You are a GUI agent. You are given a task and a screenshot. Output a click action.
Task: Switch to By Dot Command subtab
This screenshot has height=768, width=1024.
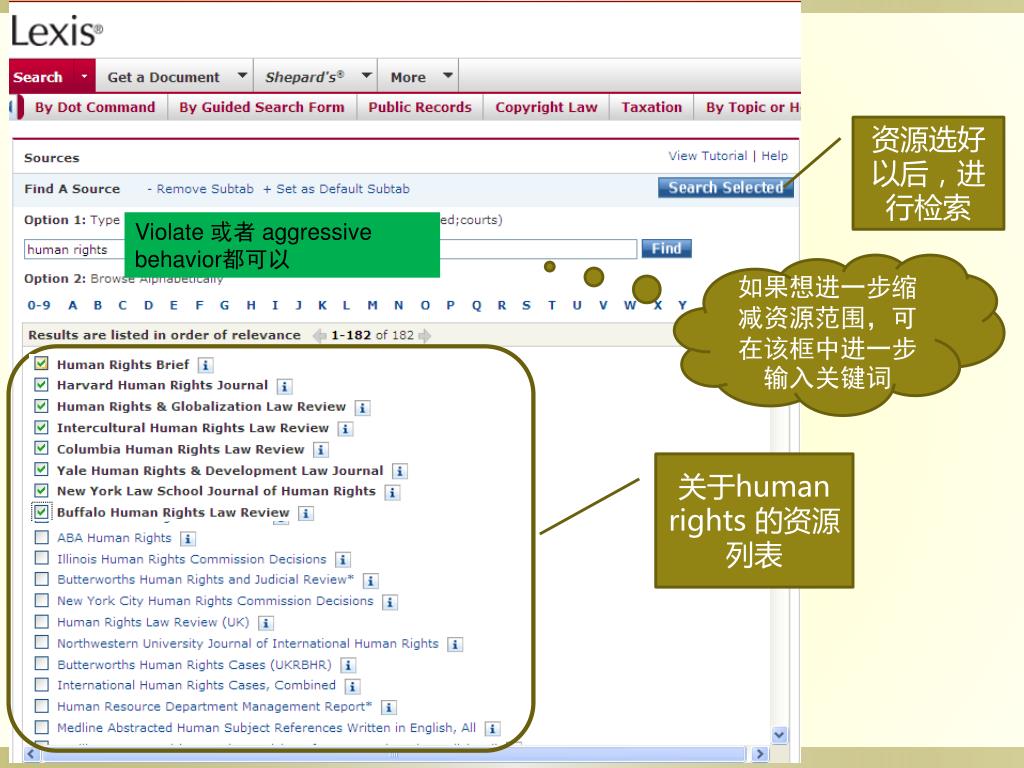click(x=95, y=107)
